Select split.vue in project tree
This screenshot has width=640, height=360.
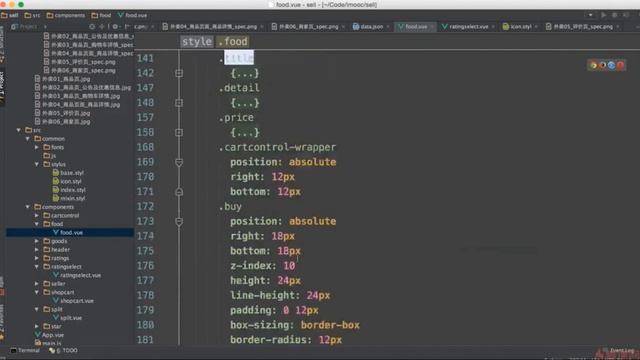67,318
